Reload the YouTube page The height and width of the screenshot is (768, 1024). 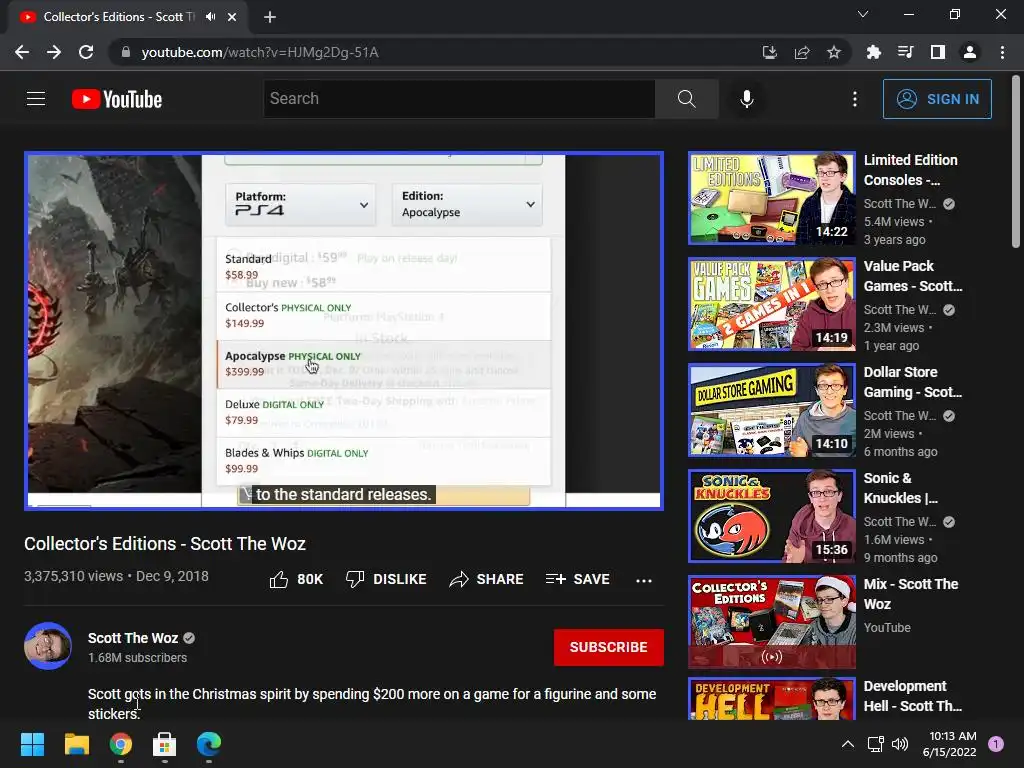86,52
